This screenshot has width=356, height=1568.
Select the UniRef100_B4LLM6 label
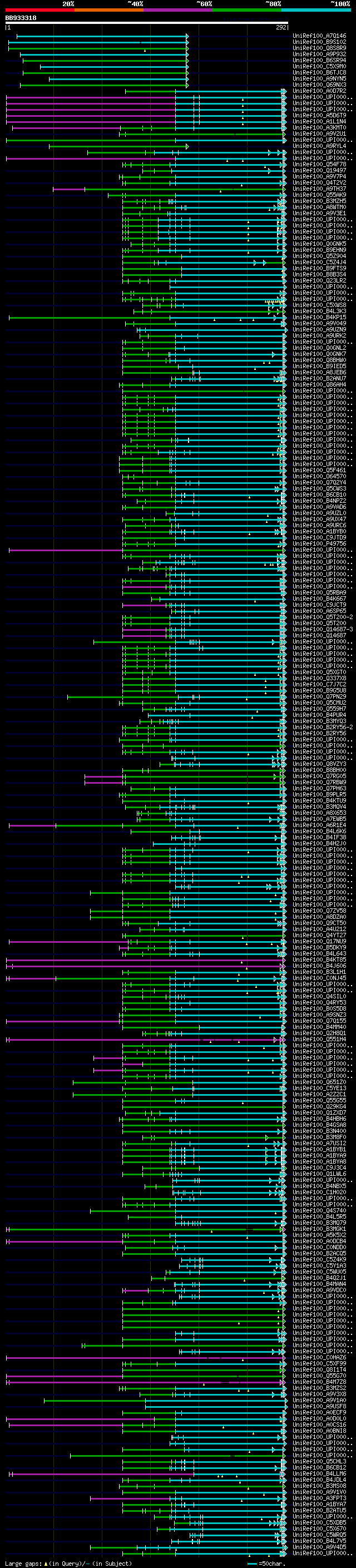coord(319,1473)
